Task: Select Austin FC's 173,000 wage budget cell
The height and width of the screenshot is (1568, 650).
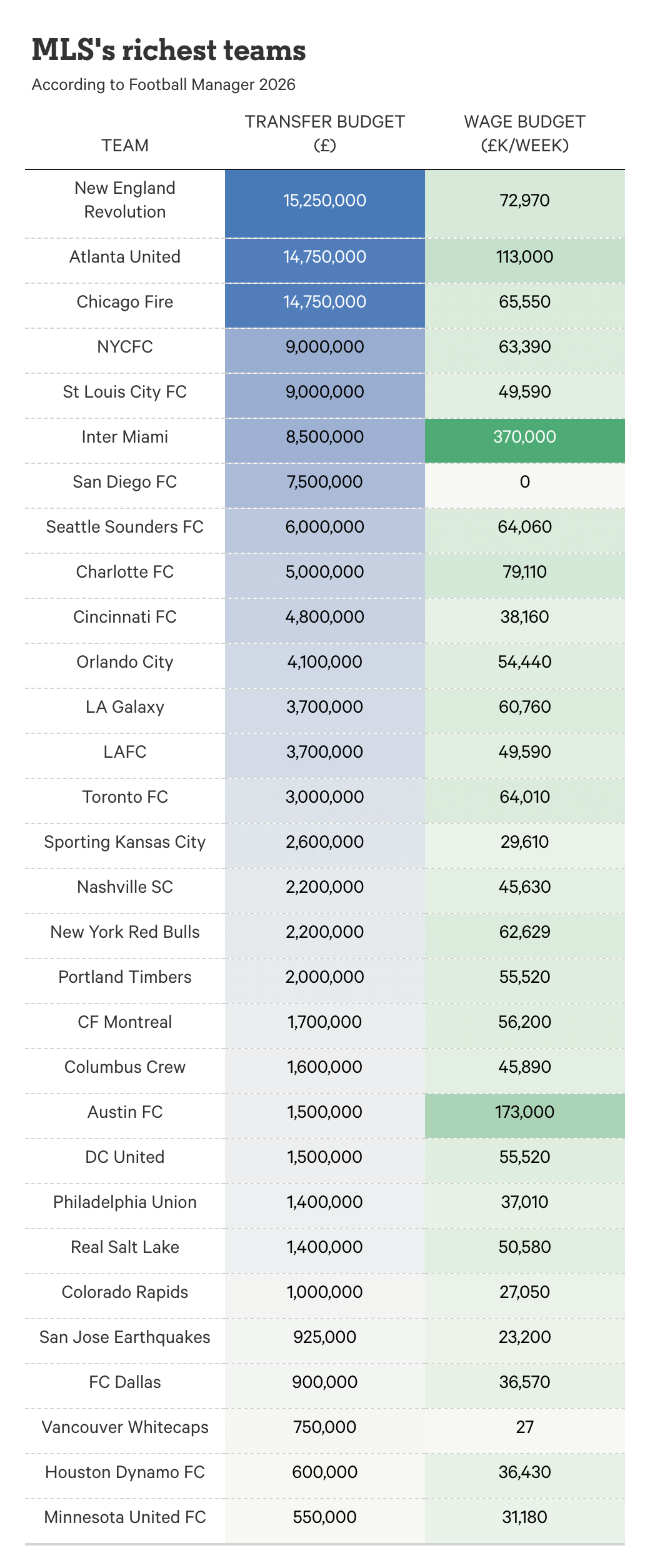Action: pos(524,1112)
